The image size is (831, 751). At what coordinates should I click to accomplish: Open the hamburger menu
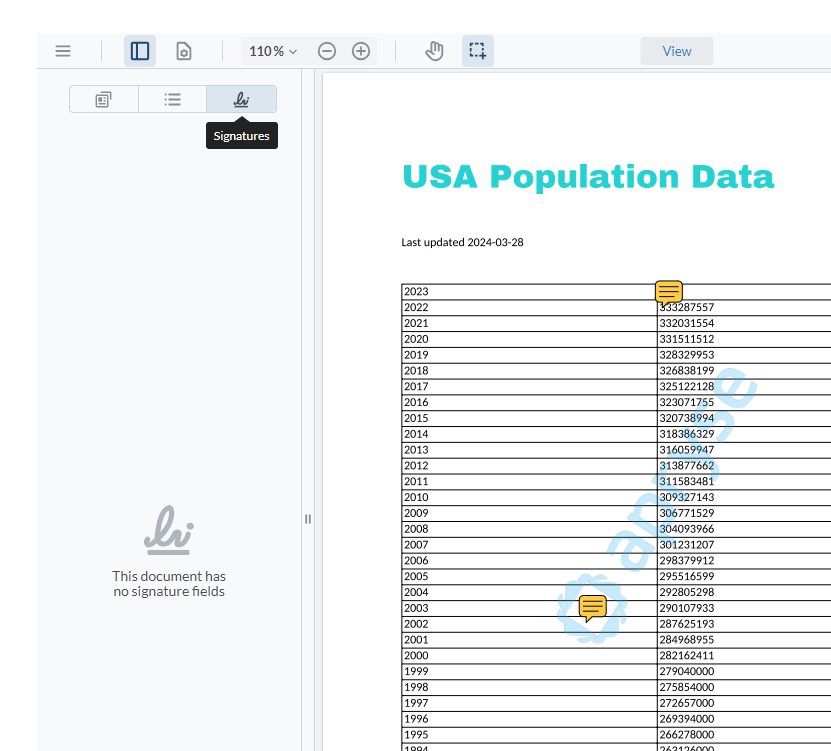(63, 51)
